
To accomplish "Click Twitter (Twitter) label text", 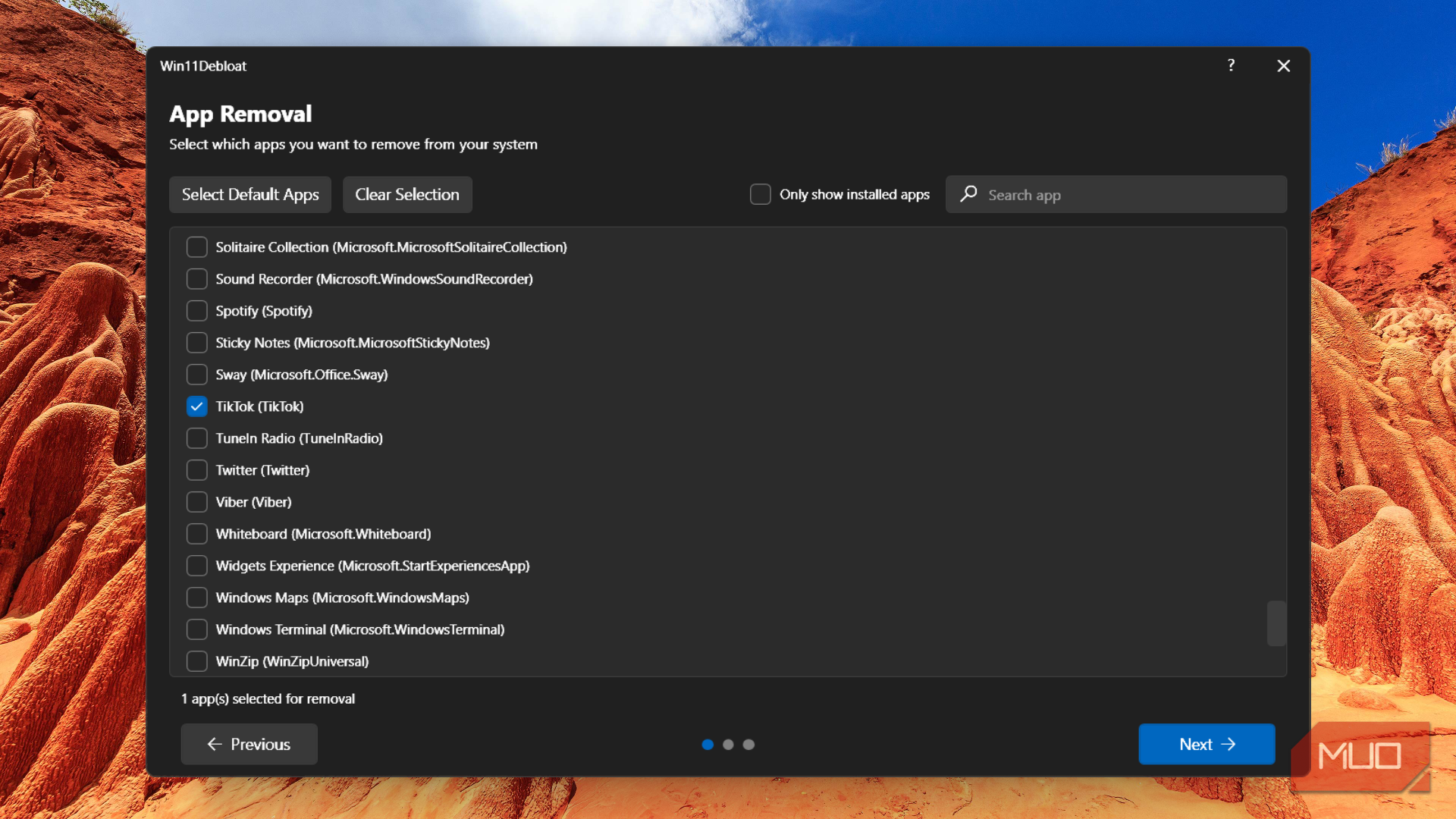I will click(262, 470).
